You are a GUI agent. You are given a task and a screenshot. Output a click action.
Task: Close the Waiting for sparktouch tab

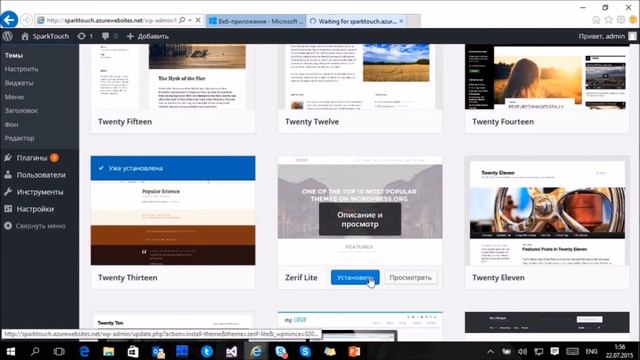pos(401,21)
